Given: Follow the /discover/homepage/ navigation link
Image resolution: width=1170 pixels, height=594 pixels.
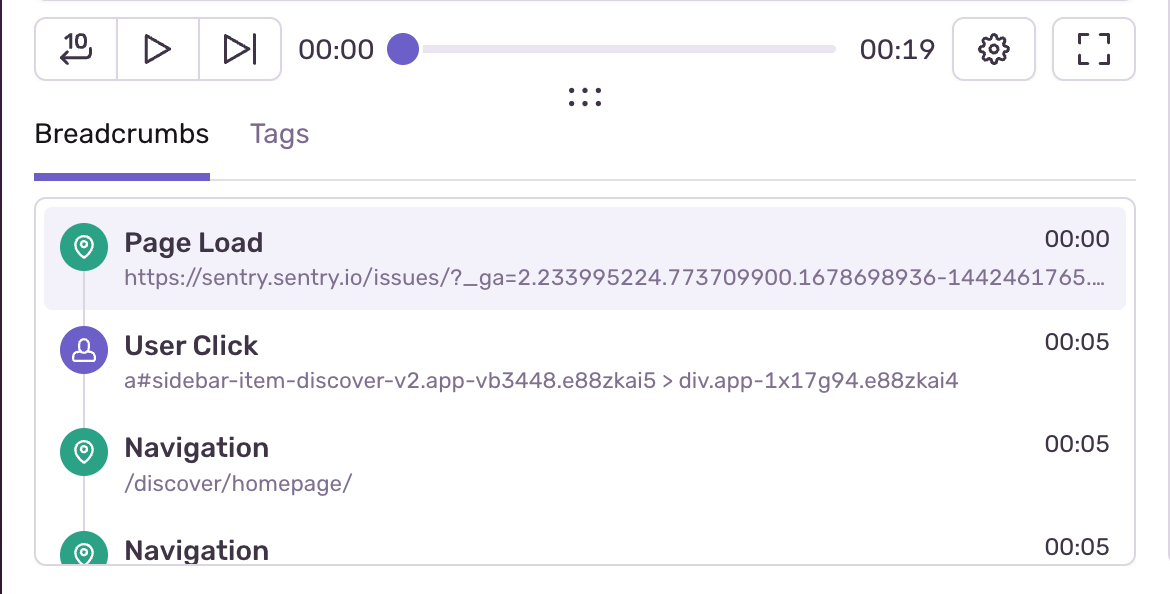Looking at the screenshot, I should point(237,483).
